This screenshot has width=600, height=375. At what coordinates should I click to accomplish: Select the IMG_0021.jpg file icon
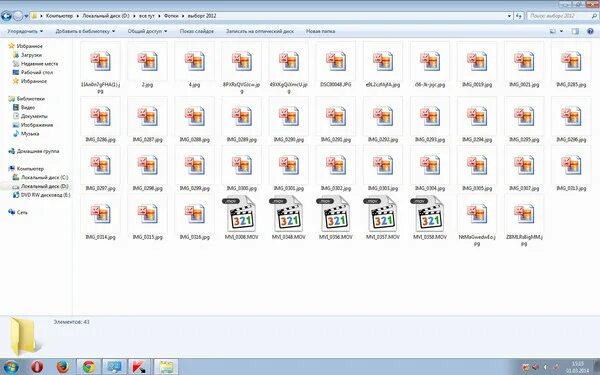(524, 61)
